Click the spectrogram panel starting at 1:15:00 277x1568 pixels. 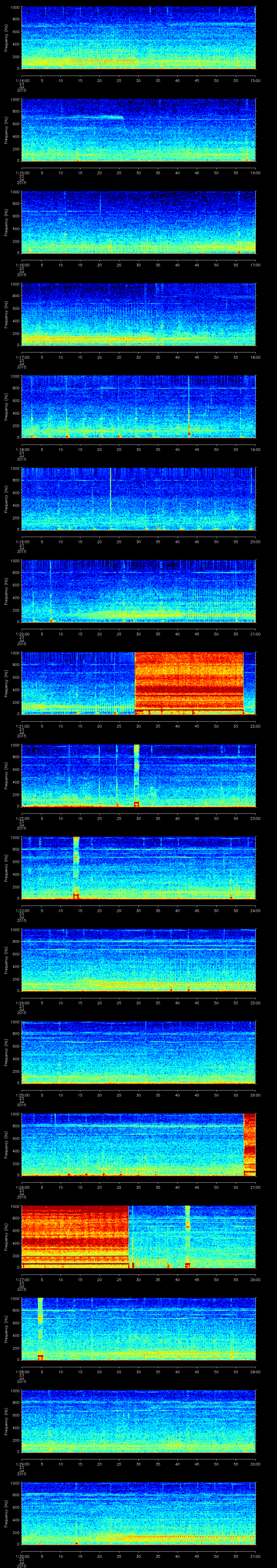coord(139,130)
